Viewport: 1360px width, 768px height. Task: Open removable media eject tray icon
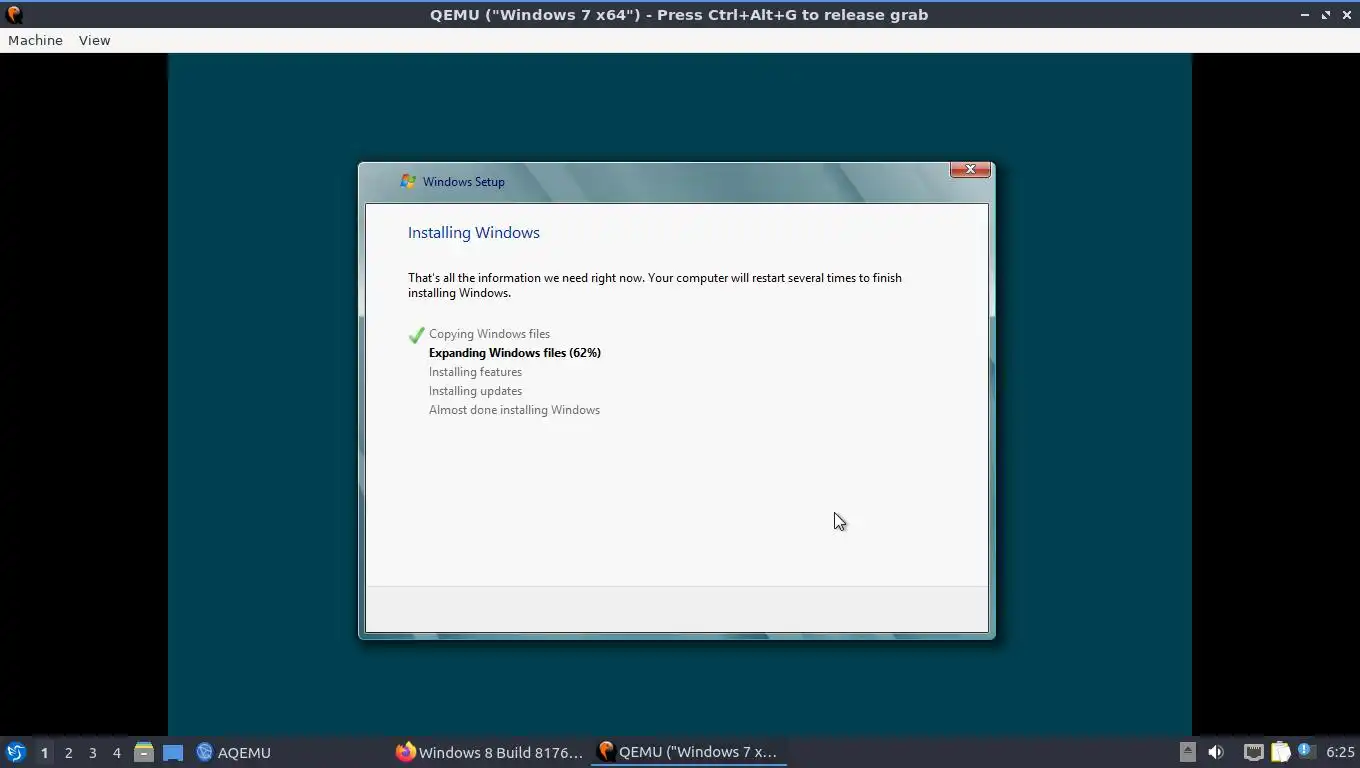coord(1188,752)
